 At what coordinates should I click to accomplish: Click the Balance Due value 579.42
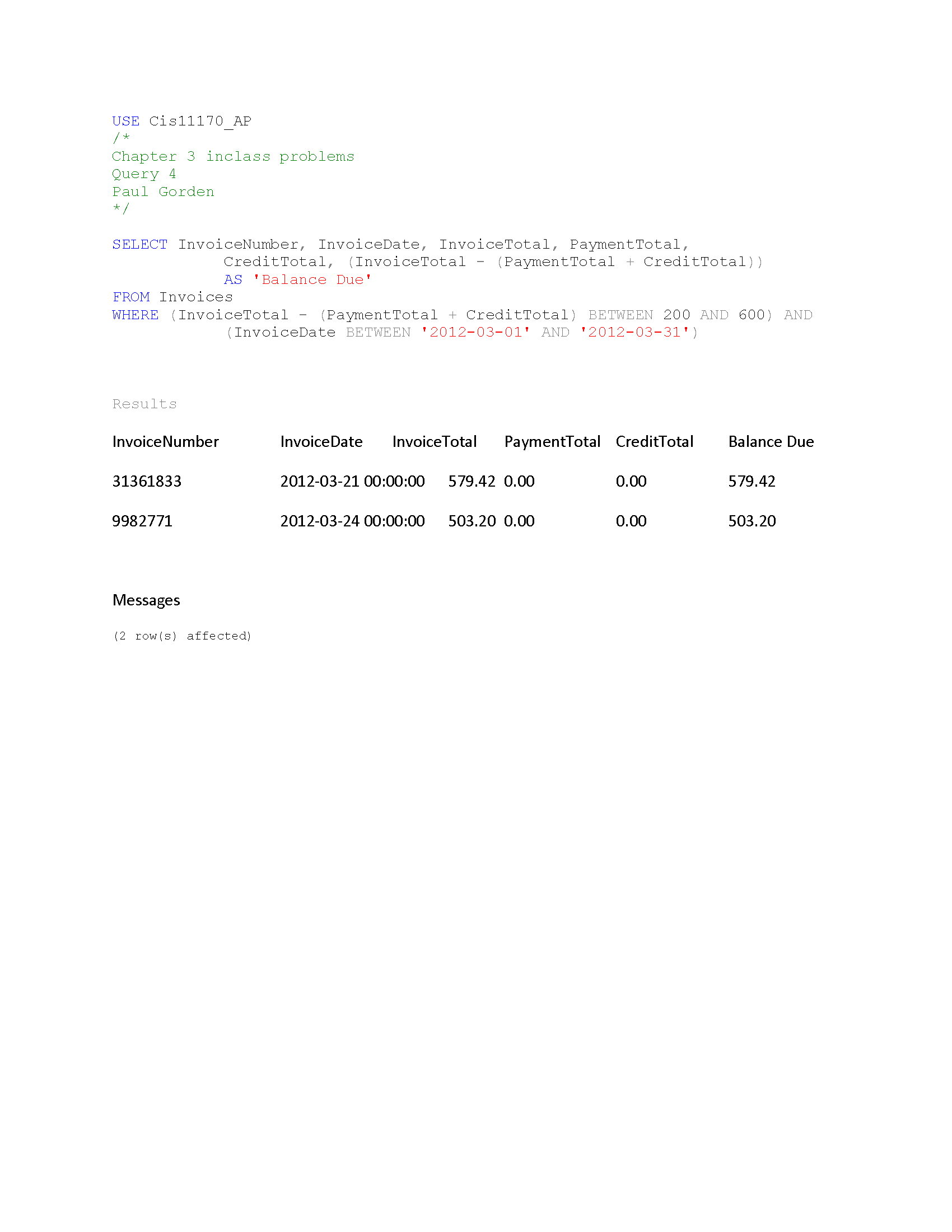(x=752, y=481)
